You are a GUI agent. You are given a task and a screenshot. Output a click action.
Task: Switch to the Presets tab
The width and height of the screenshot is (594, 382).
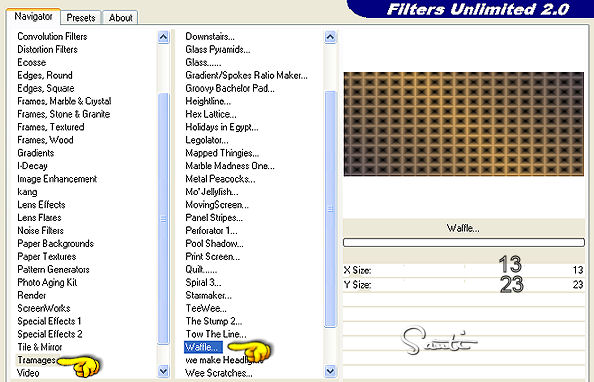81,18
